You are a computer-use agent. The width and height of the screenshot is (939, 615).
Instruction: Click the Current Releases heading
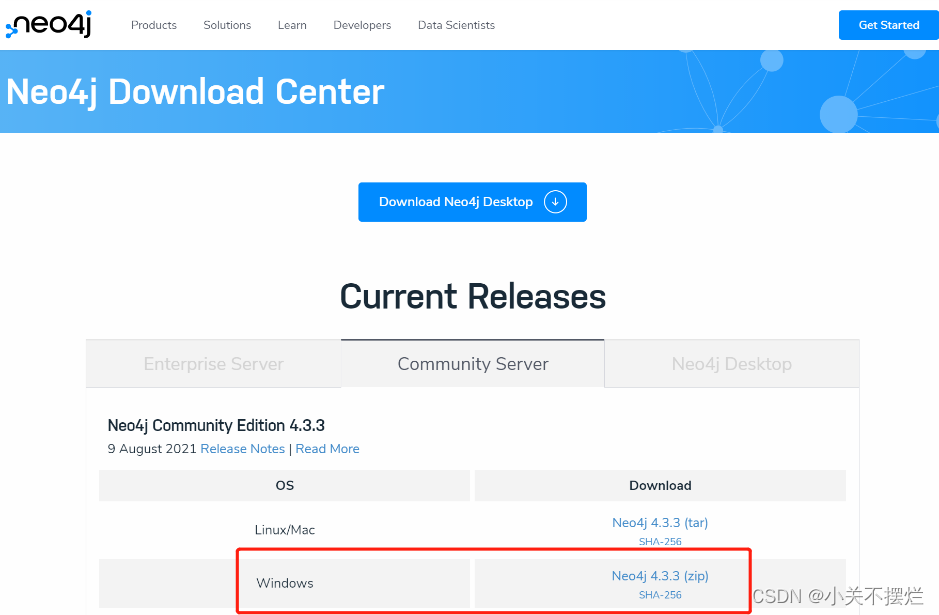(x=473, y=296)
